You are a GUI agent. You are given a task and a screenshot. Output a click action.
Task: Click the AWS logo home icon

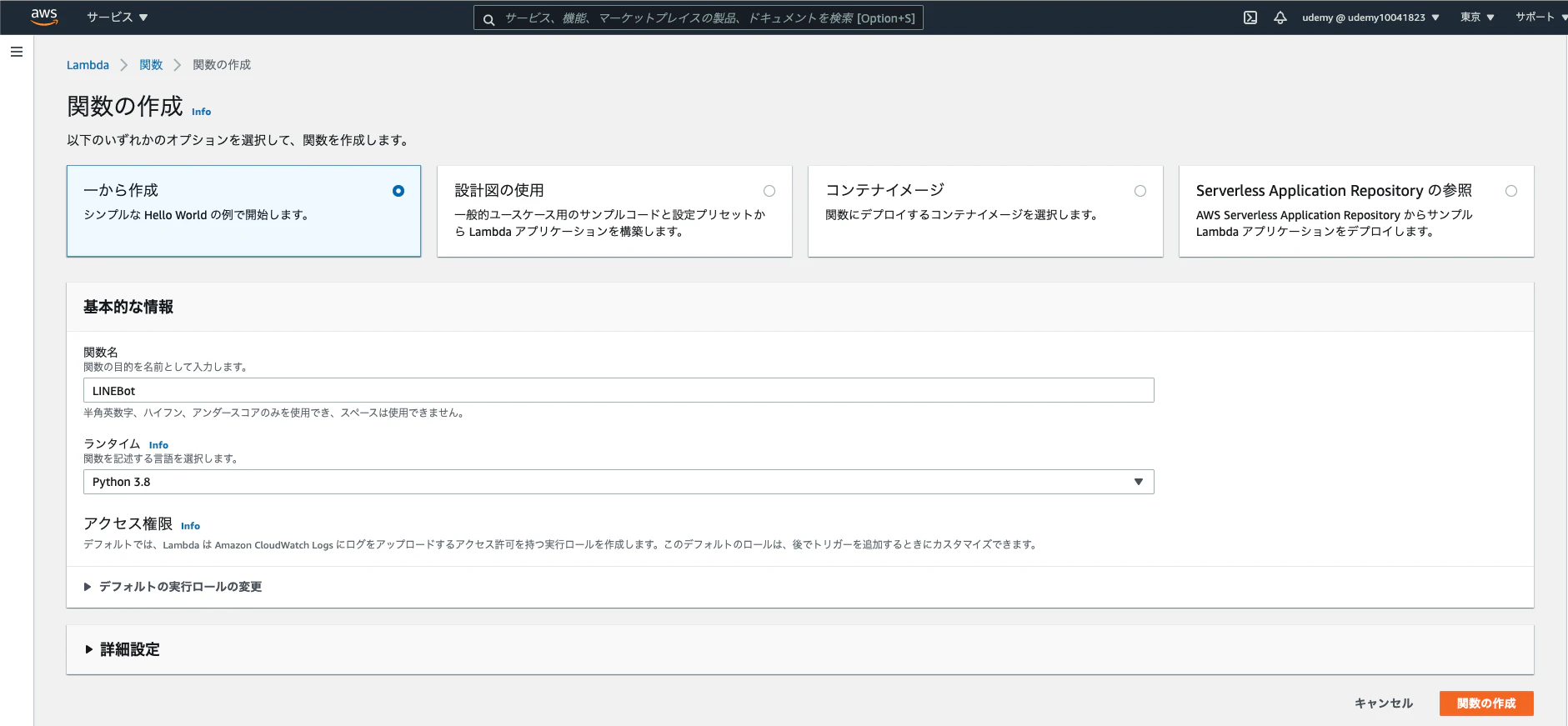44,17
